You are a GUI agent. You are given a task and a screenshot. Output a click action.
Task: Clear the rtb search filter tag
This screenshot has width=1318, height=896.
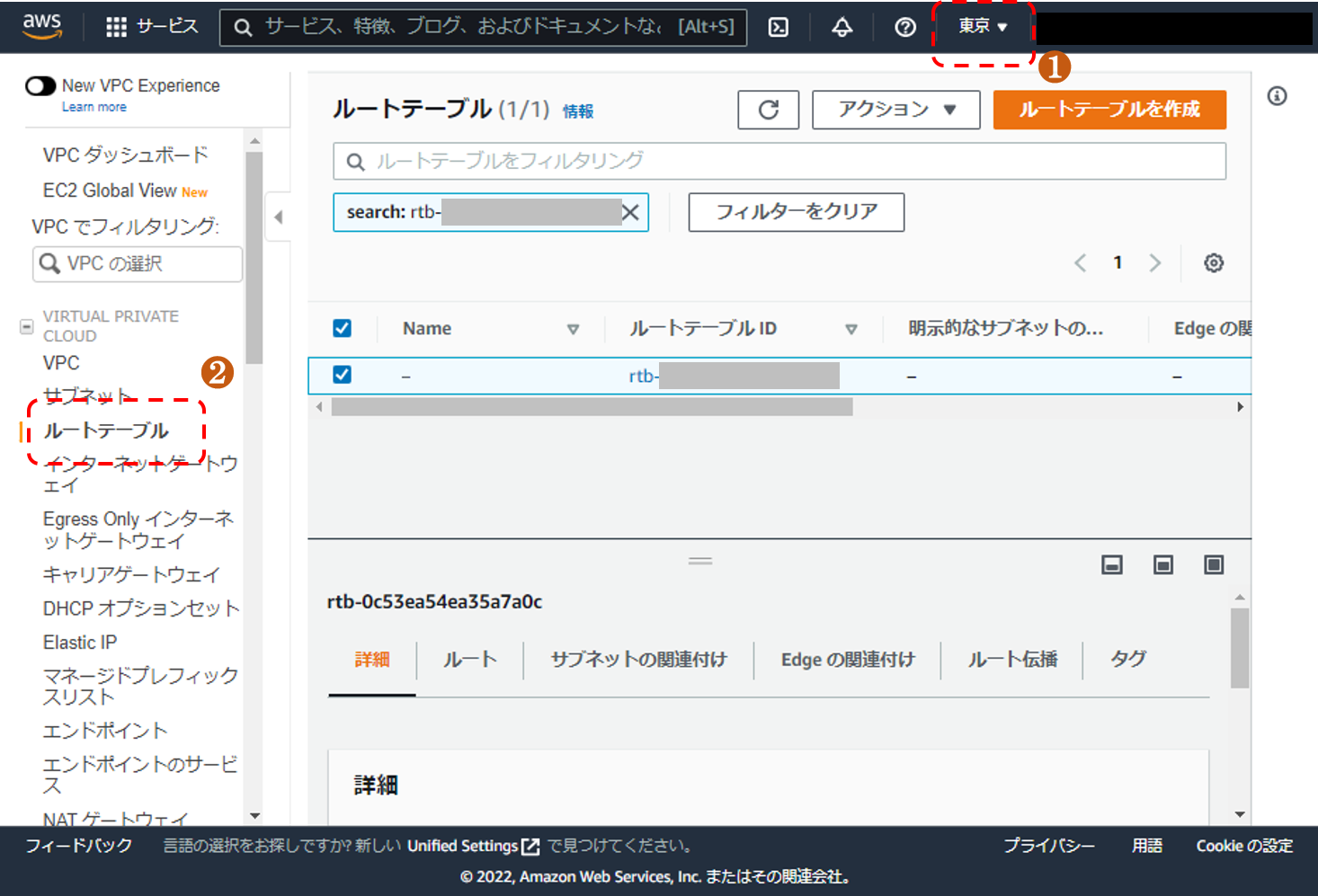pos(631,212)
